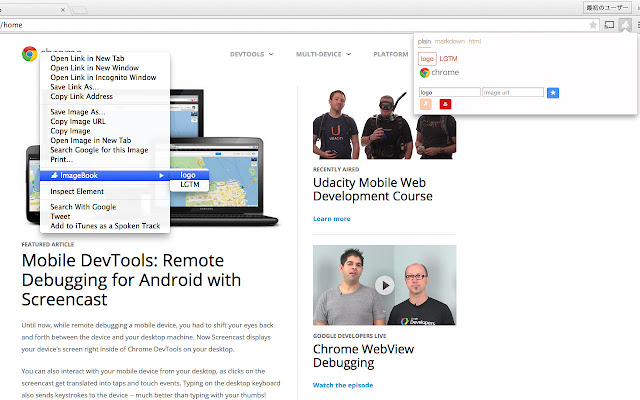This screenshot has height=400, width=640.
Task: Open the PLATFORM navigation item
Action: coord(391,54)
